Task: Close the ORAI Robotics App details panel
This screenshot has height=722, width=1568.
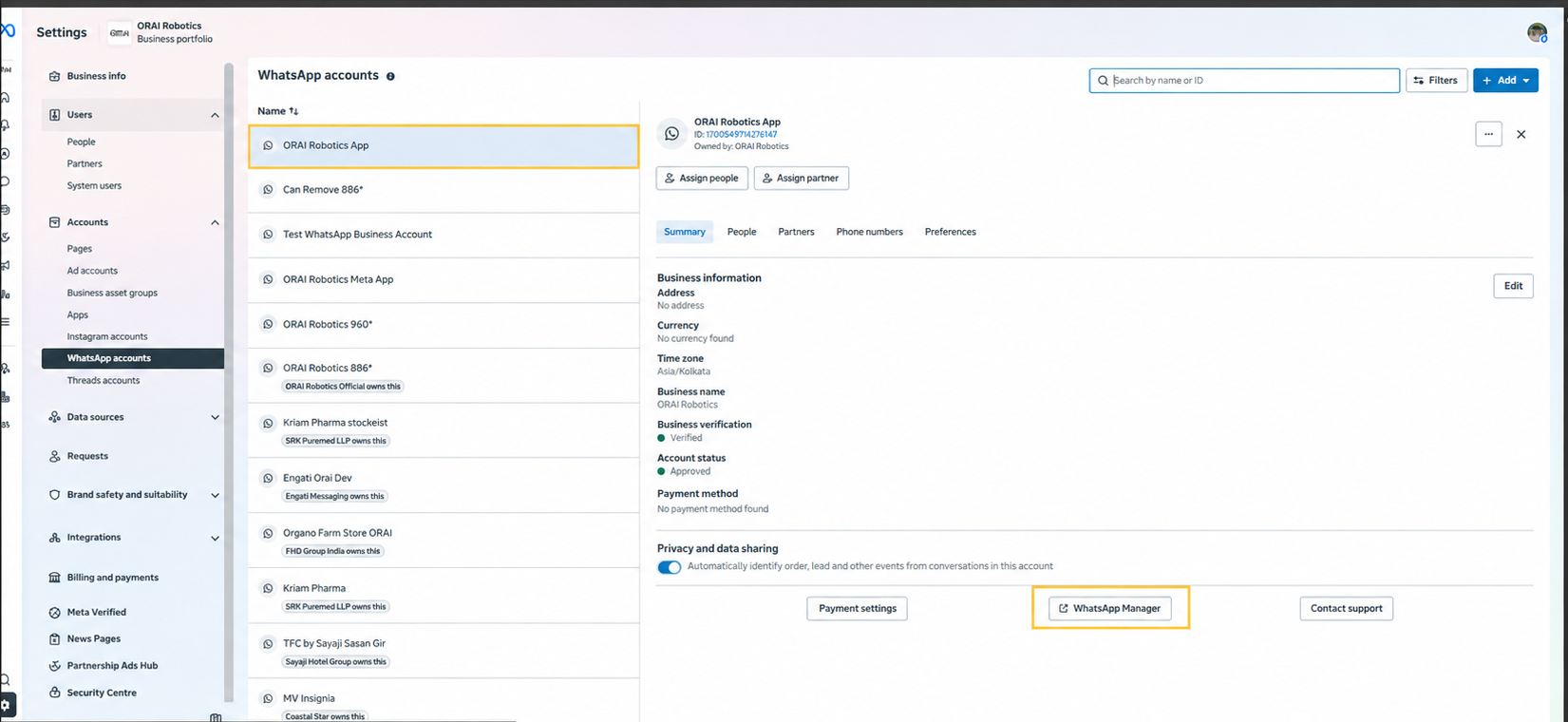Action: pyautogui.click(x=1521, y=134)
